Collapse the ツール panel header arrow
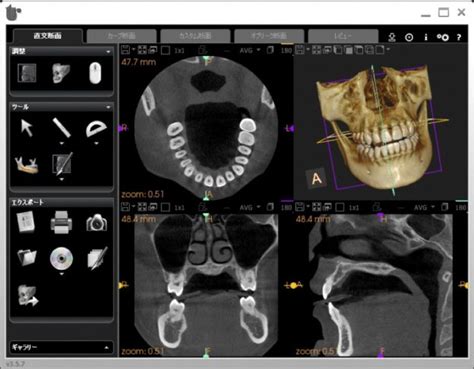Viewport: 474px width, 369px height. point(108,107)
